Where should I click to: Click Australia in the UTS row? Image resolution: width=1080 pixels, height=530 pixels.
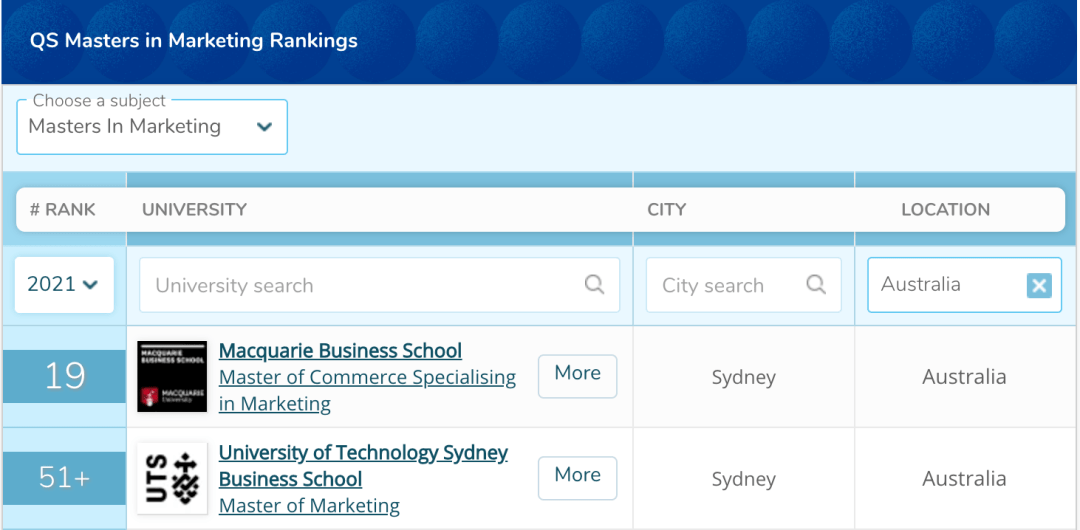pyautogui.click(x=964, y=479)
